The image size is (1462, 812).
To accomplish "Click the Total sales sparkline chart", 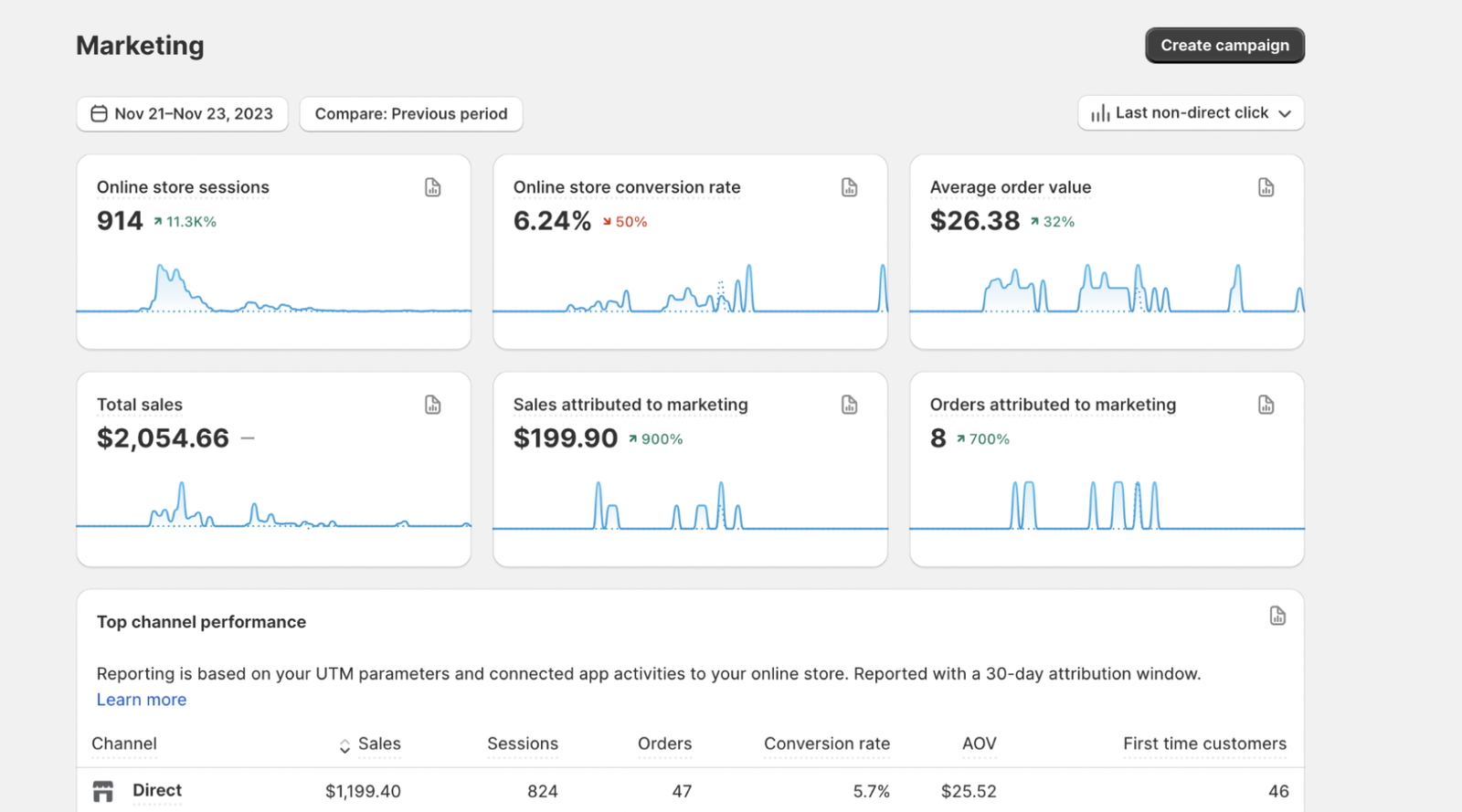I will tap(274, 505).
